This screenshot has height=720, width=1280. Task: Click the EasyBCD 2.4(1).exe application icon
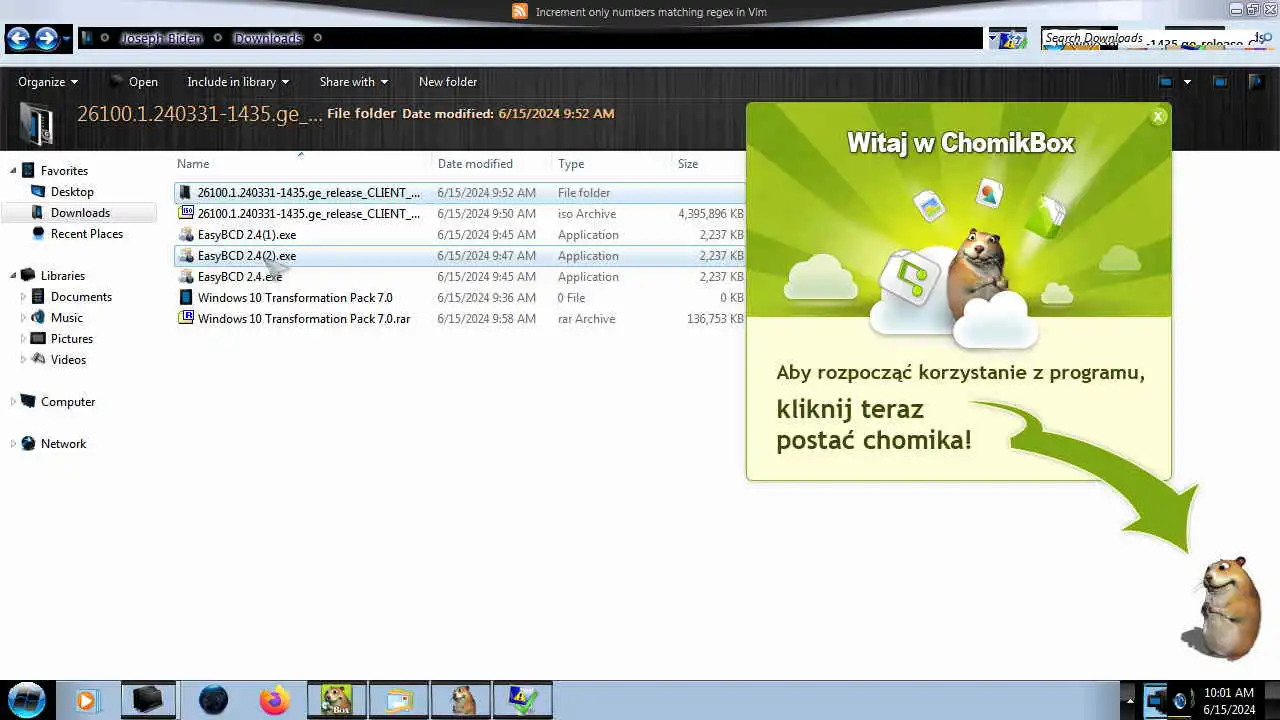coord(185,234)
